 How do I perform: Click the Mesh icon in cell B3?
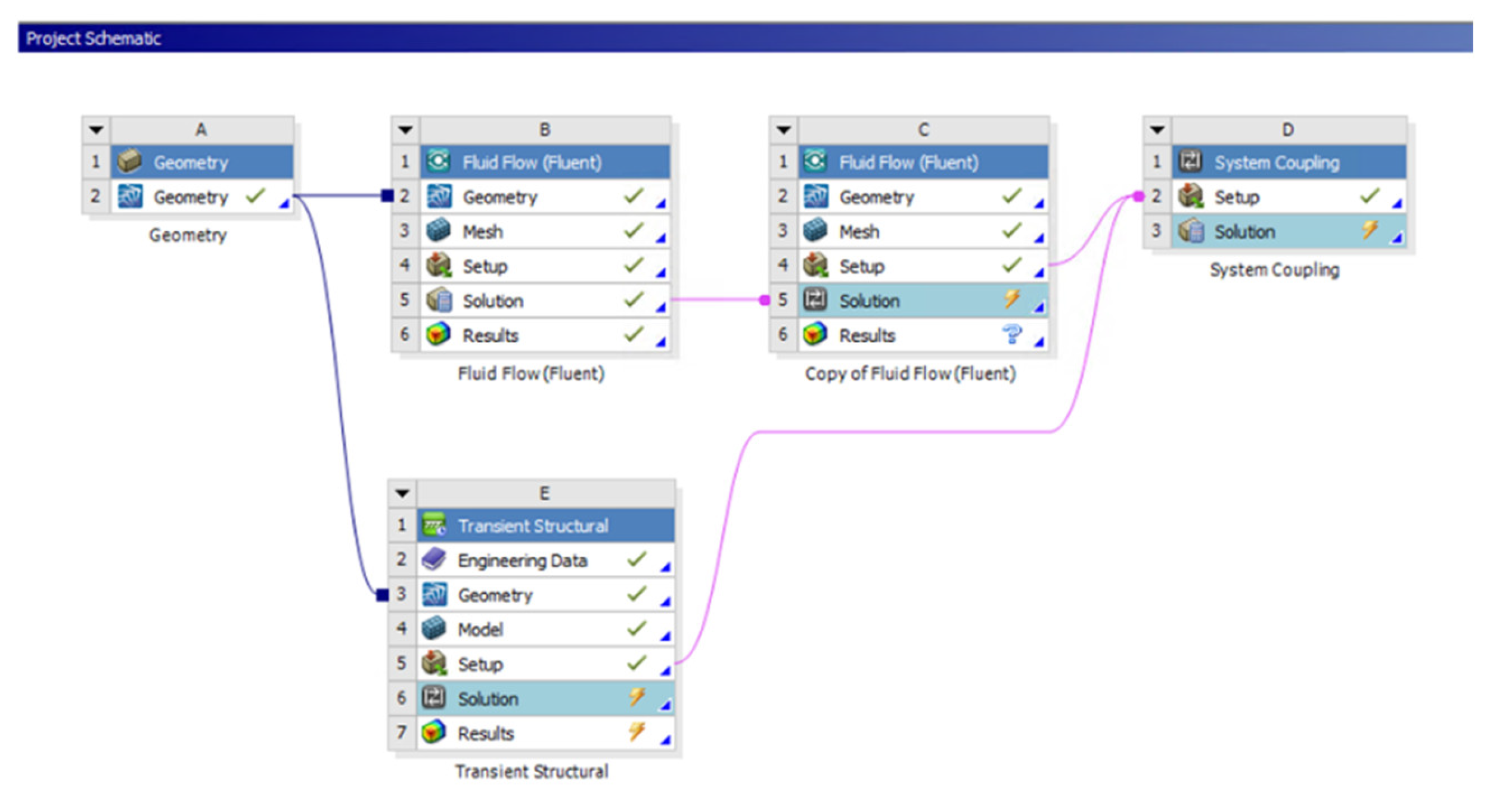[x=439, y=231]
